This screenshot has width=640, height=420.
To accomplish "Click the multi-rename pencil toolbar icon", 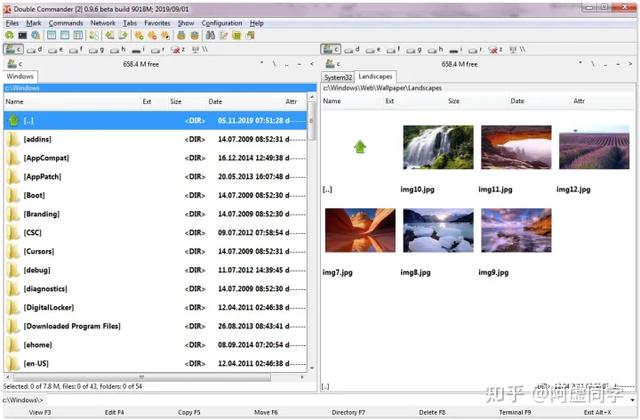I will click(223, 36).
